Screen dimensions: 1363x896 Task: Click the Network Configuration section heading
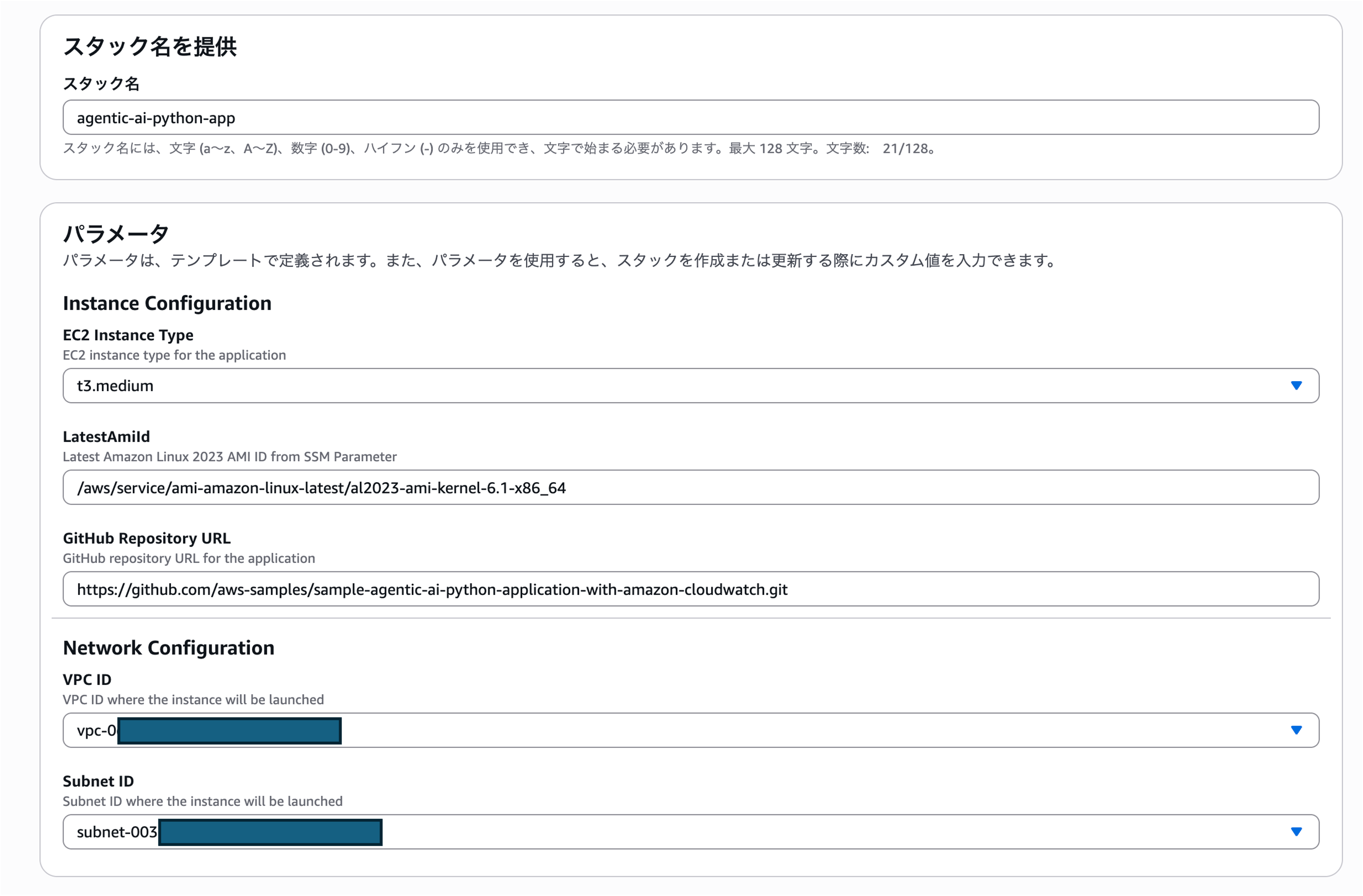click(x=168, y=648)
